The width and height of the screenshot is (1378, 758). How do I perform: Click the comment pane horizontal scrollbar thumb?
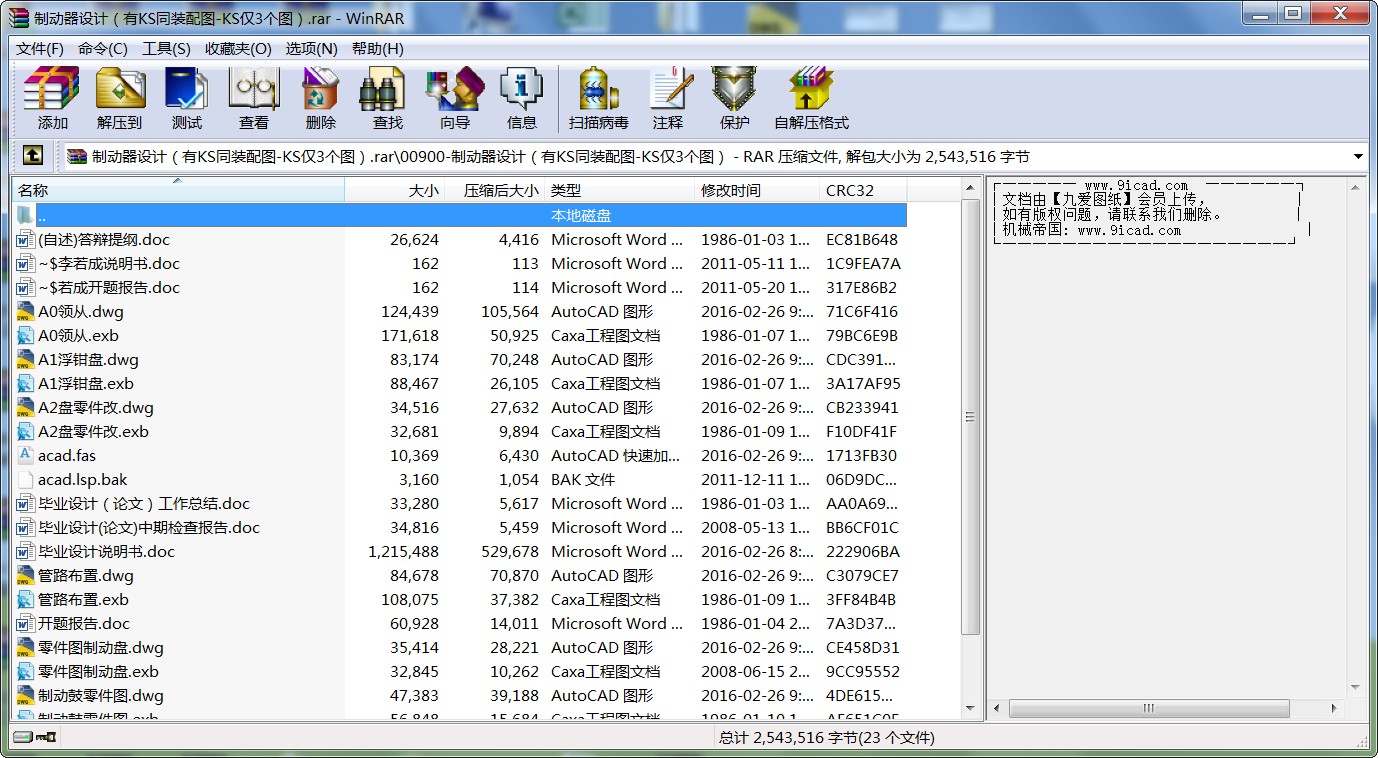pos(1148,708)
